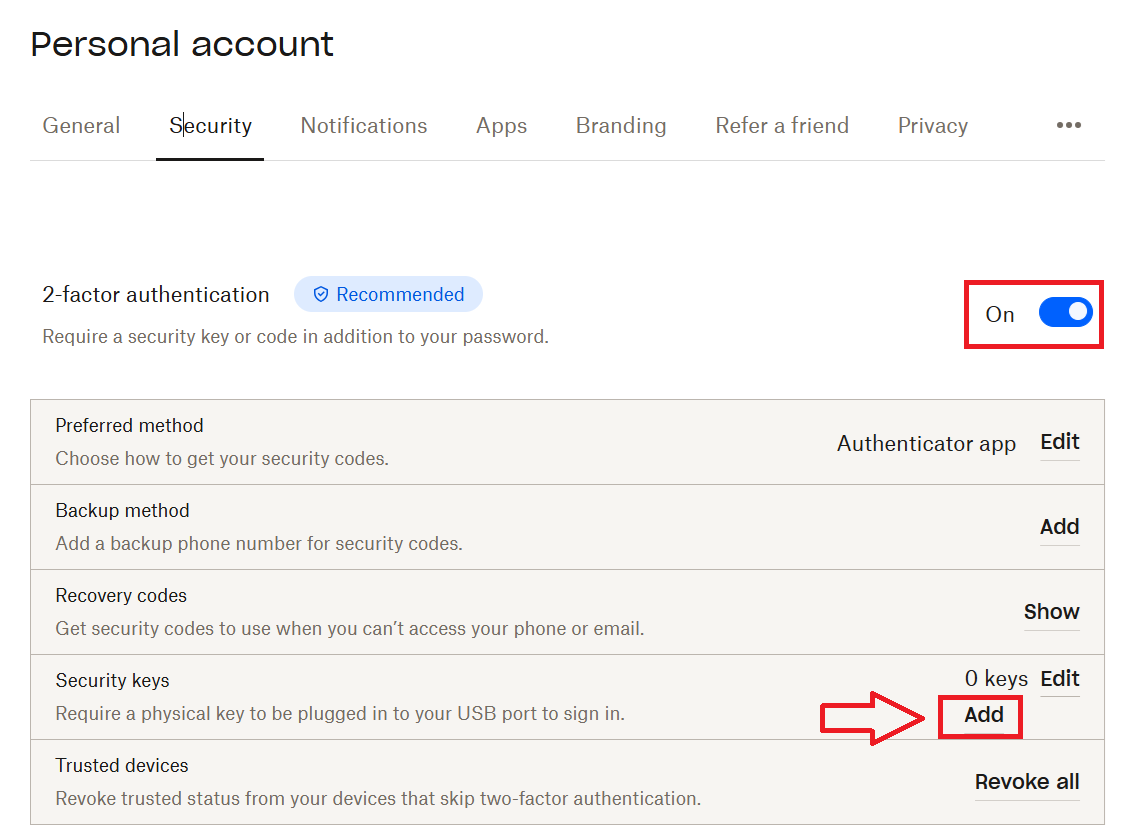
Task: Edit the preferred method setting
Action: (1059, 442)
